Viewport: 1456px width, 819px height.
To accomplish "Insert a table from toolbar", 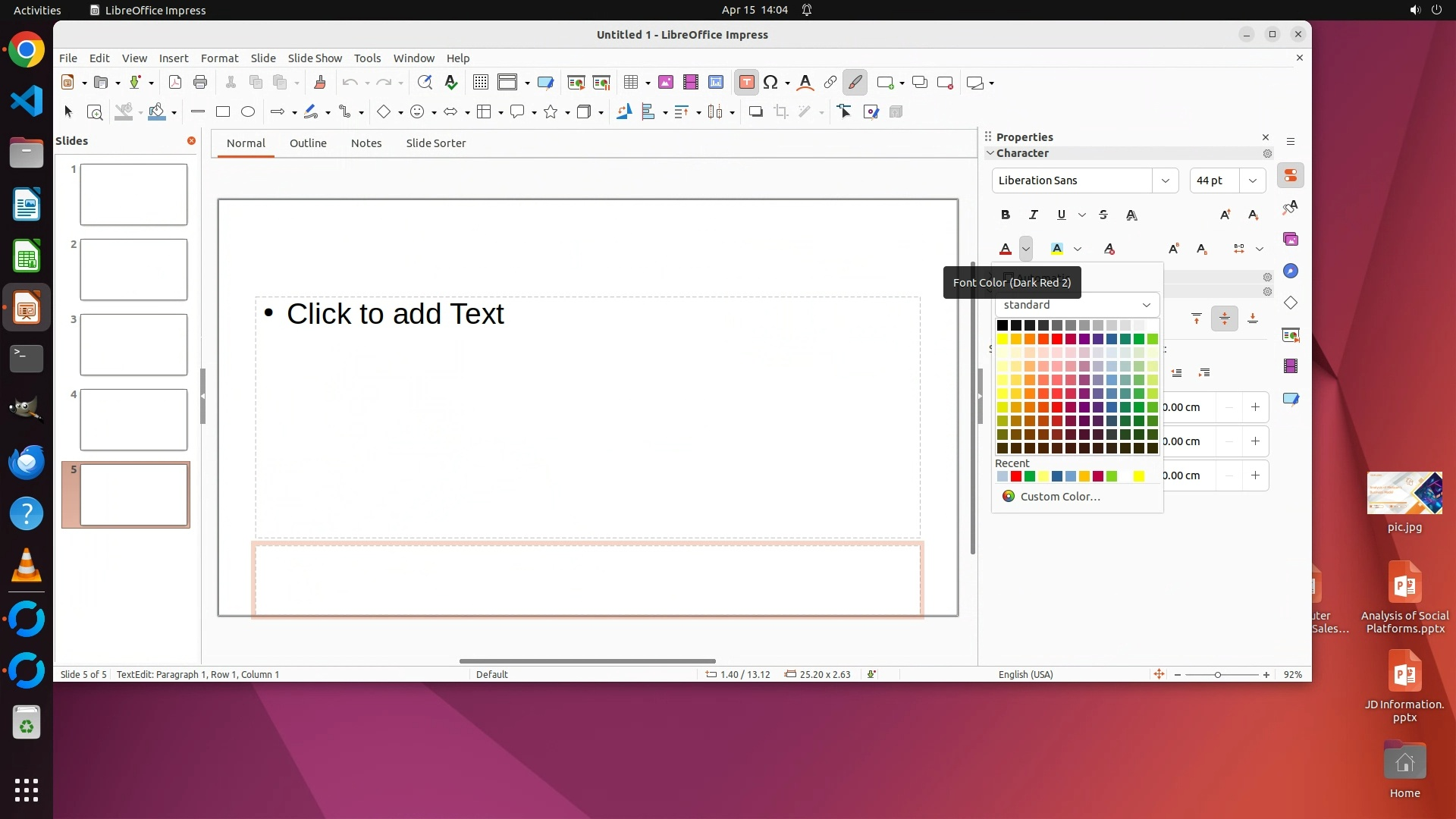I will pos(631,83).
